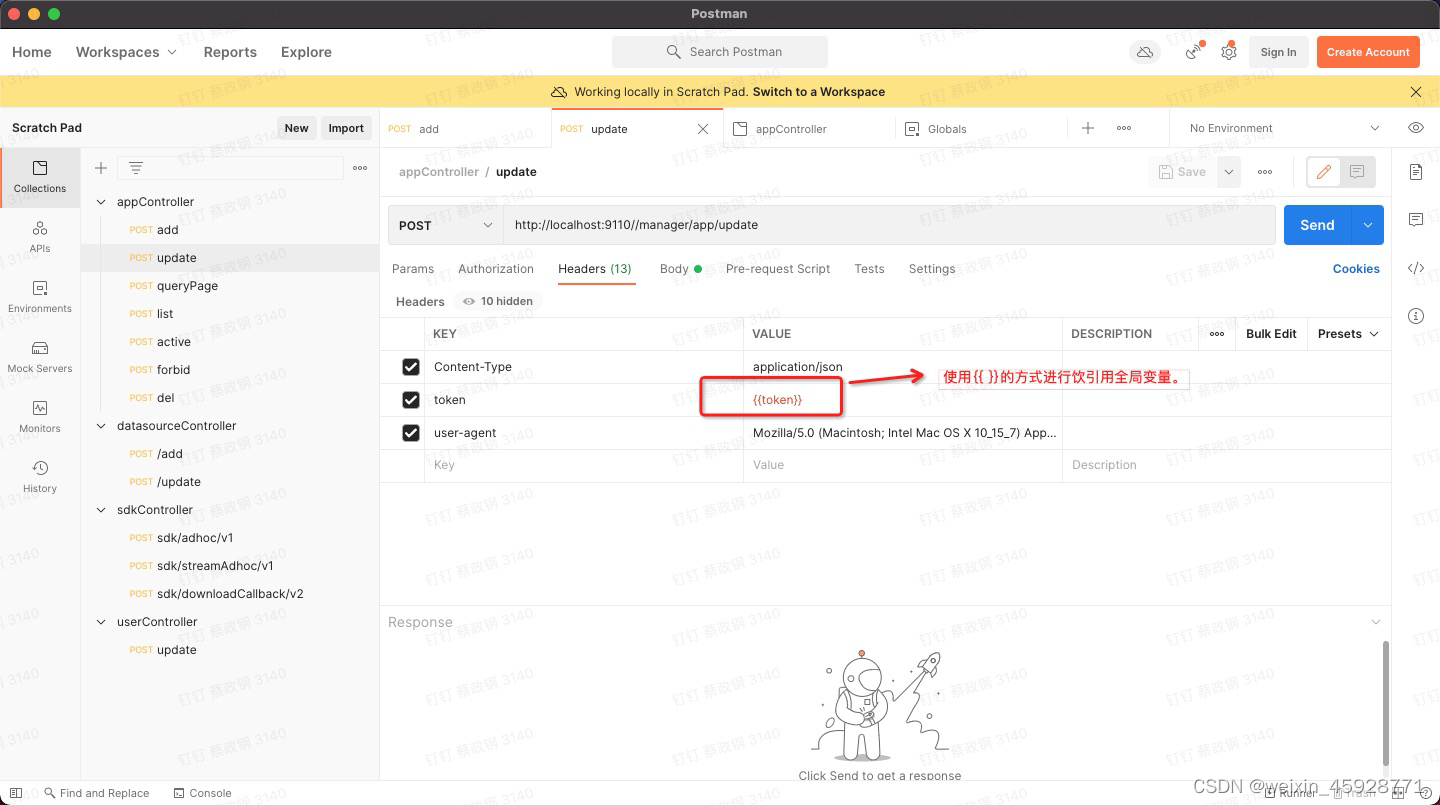Click the Import button

[346, 128]
